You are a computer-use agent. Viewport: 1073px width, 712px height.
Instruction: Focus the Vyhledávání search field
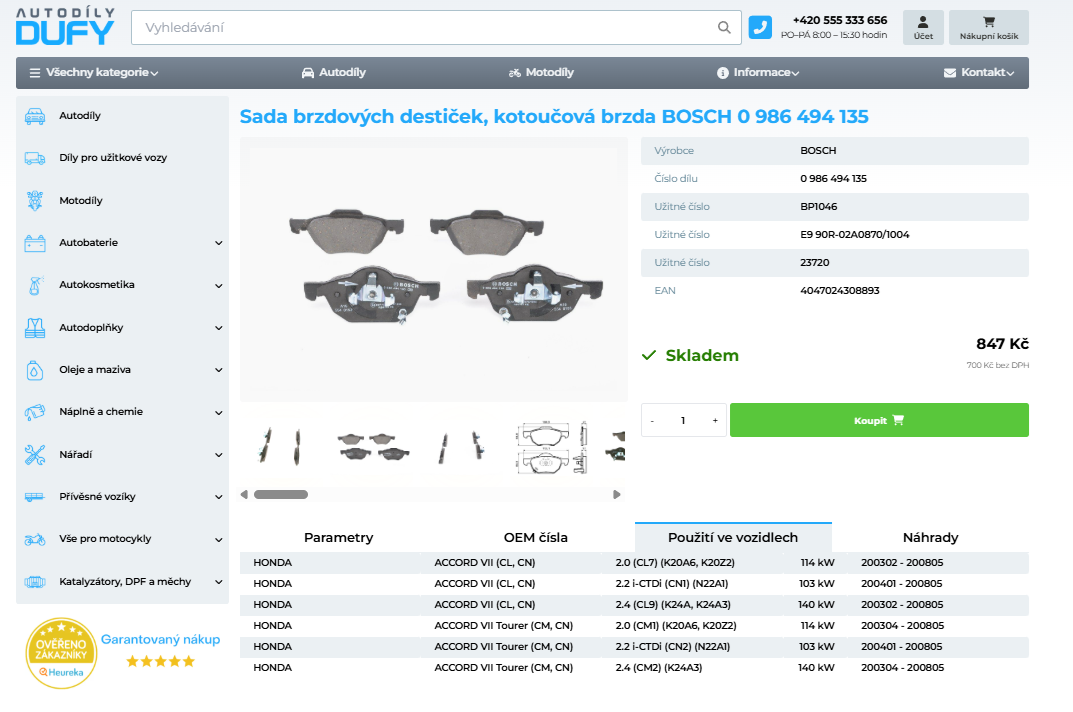(425, 28)
